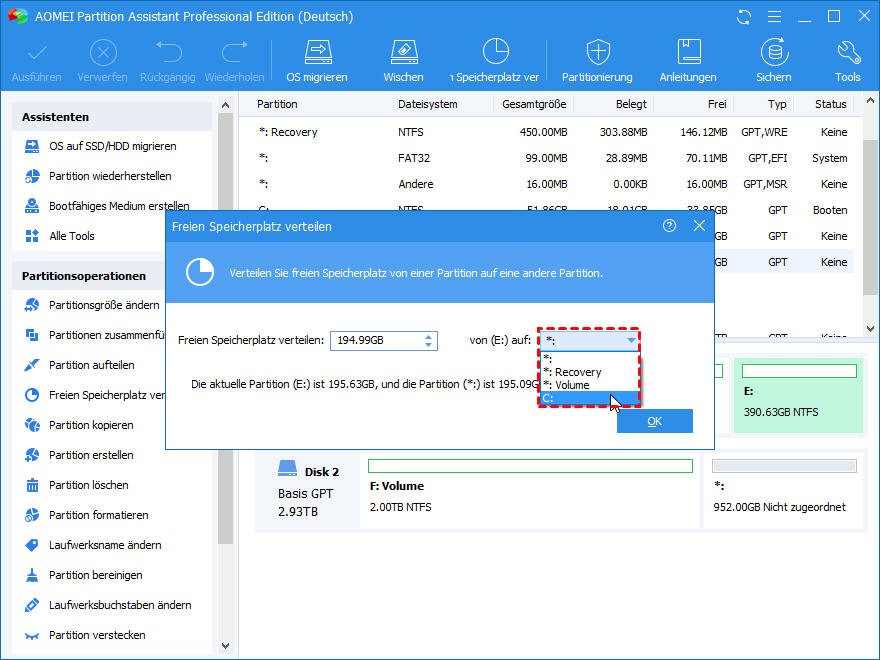Screen dimensions: 880x660
Task: Click partition list scrollbar up arrow
Action: [870, 102]
